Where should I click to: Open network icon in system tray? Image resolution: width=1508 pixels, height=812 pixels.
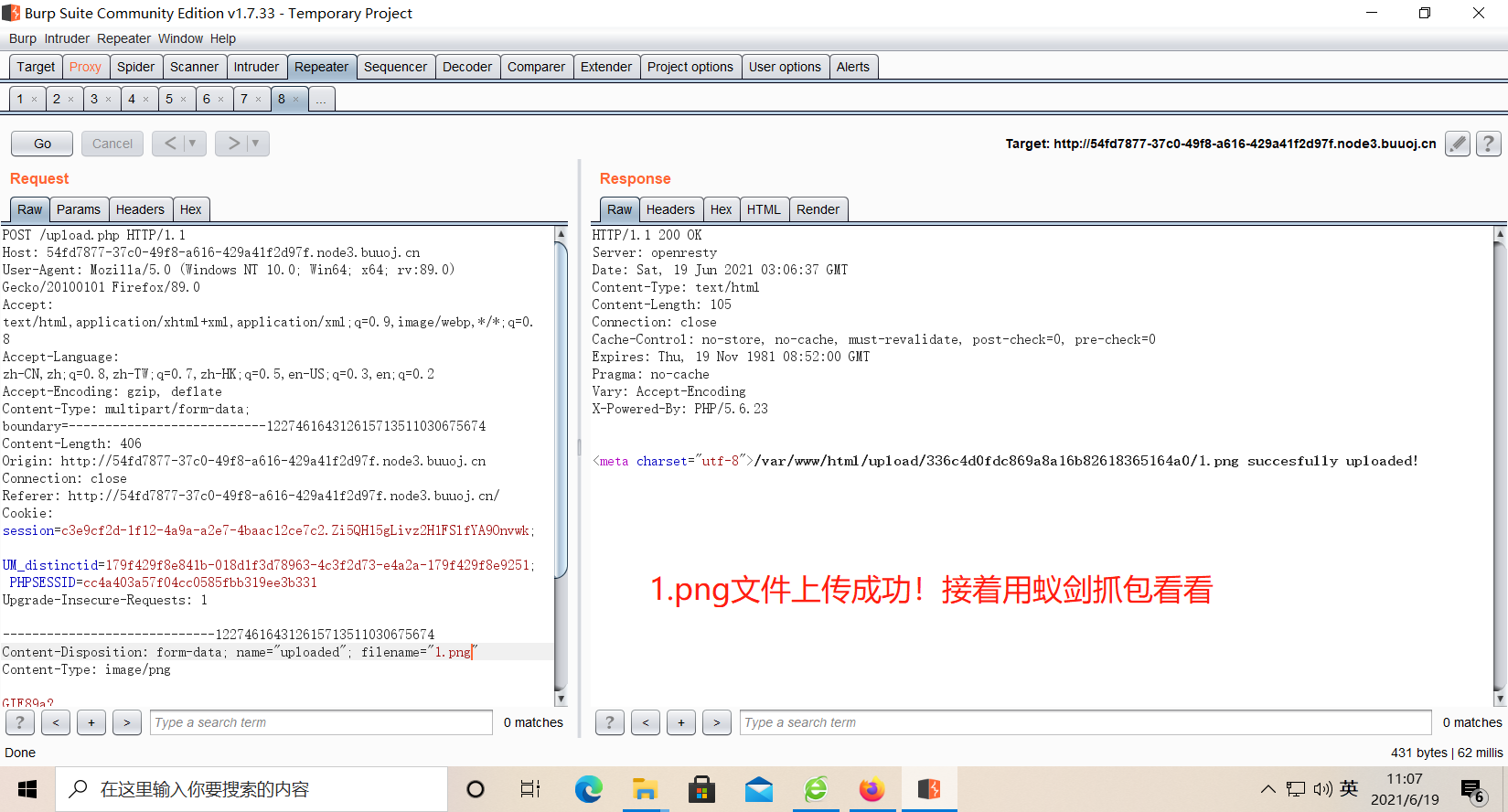click(1295, 789)
